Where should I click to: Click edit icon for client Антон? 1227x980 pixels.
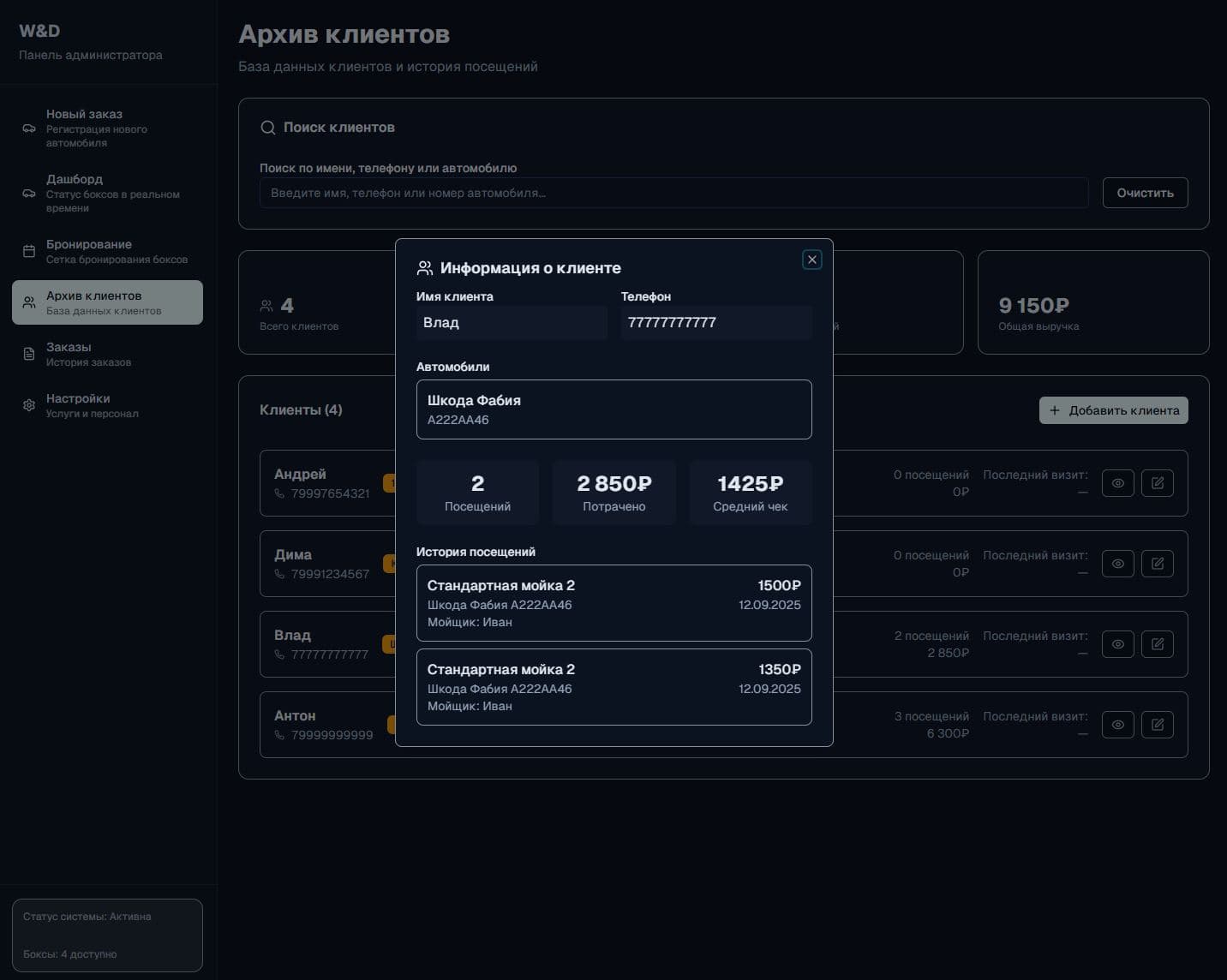click(1157, 725)
